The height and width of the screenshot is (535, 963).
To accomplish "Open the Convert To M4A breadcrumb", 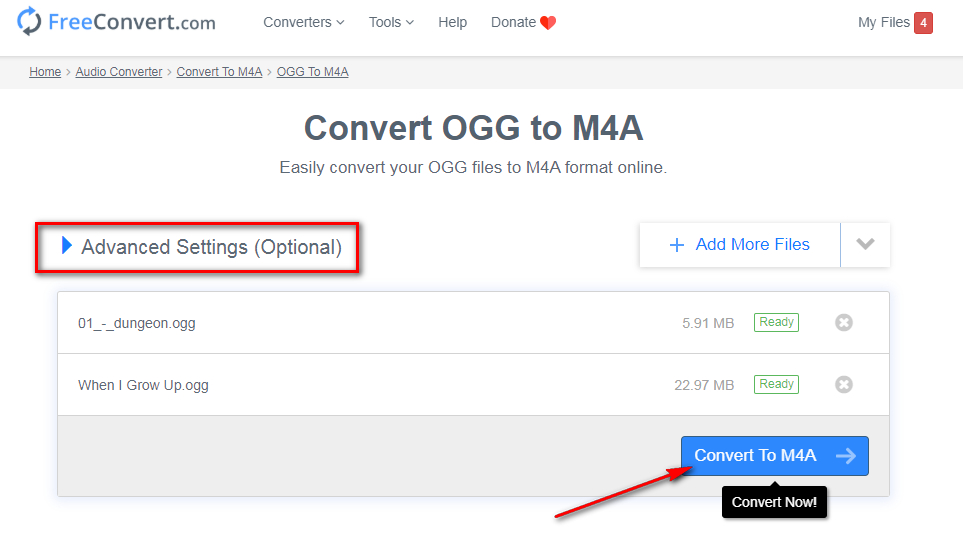I will click(219, 72).
